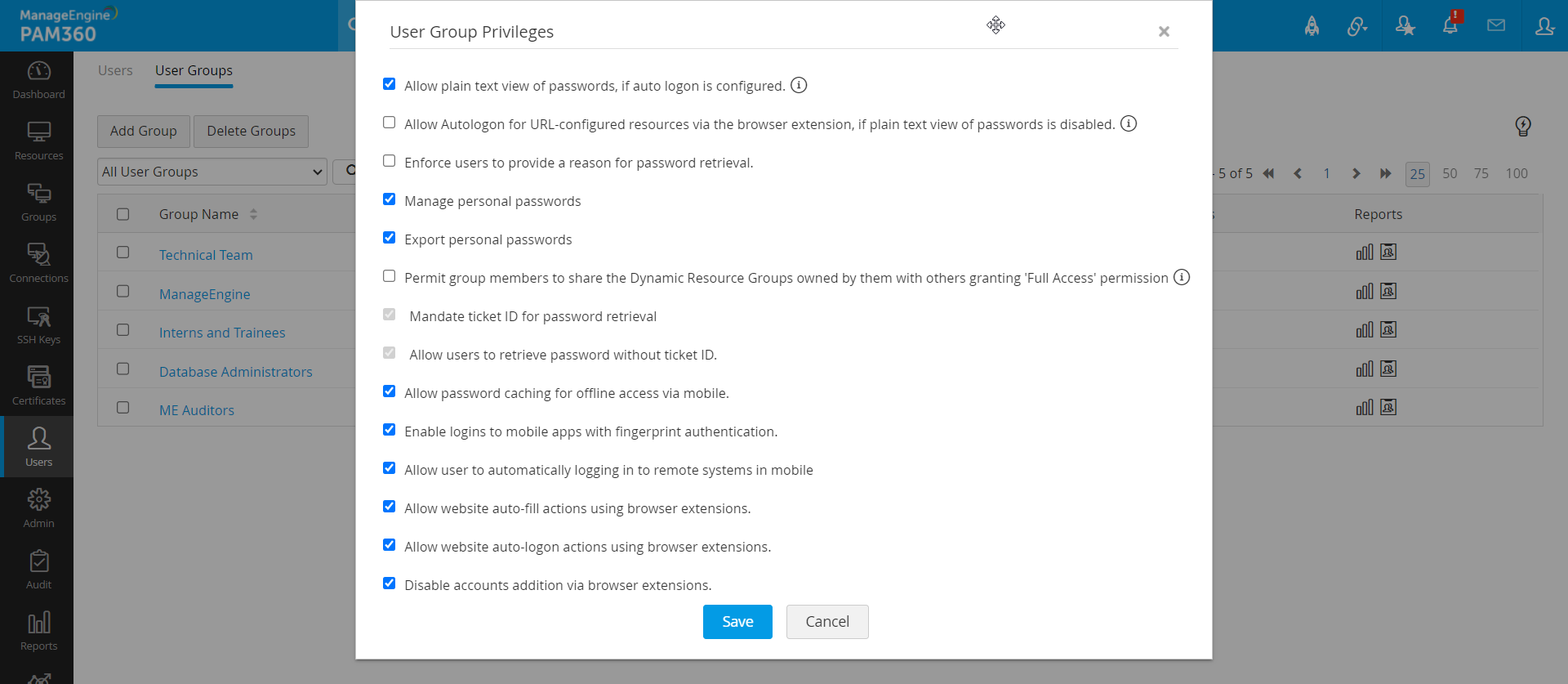Image resolution: width=1568 pixels, height=684 pixels.
Task: Switch to the Users tab
Action: pos(115,70)
